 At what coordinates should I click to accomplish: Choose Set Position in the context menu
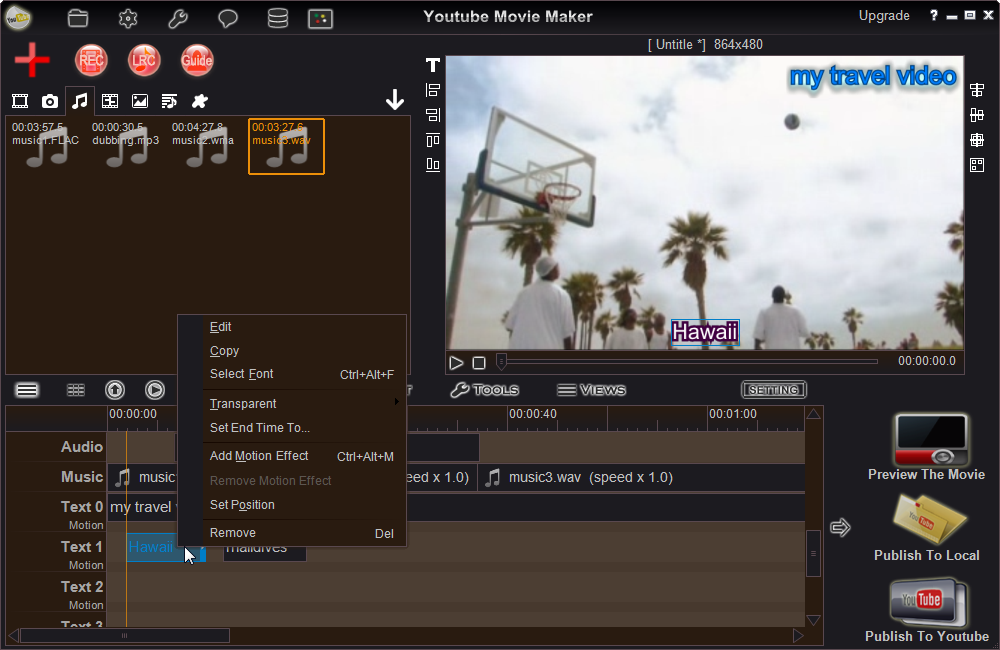click(x=292, y=505)
